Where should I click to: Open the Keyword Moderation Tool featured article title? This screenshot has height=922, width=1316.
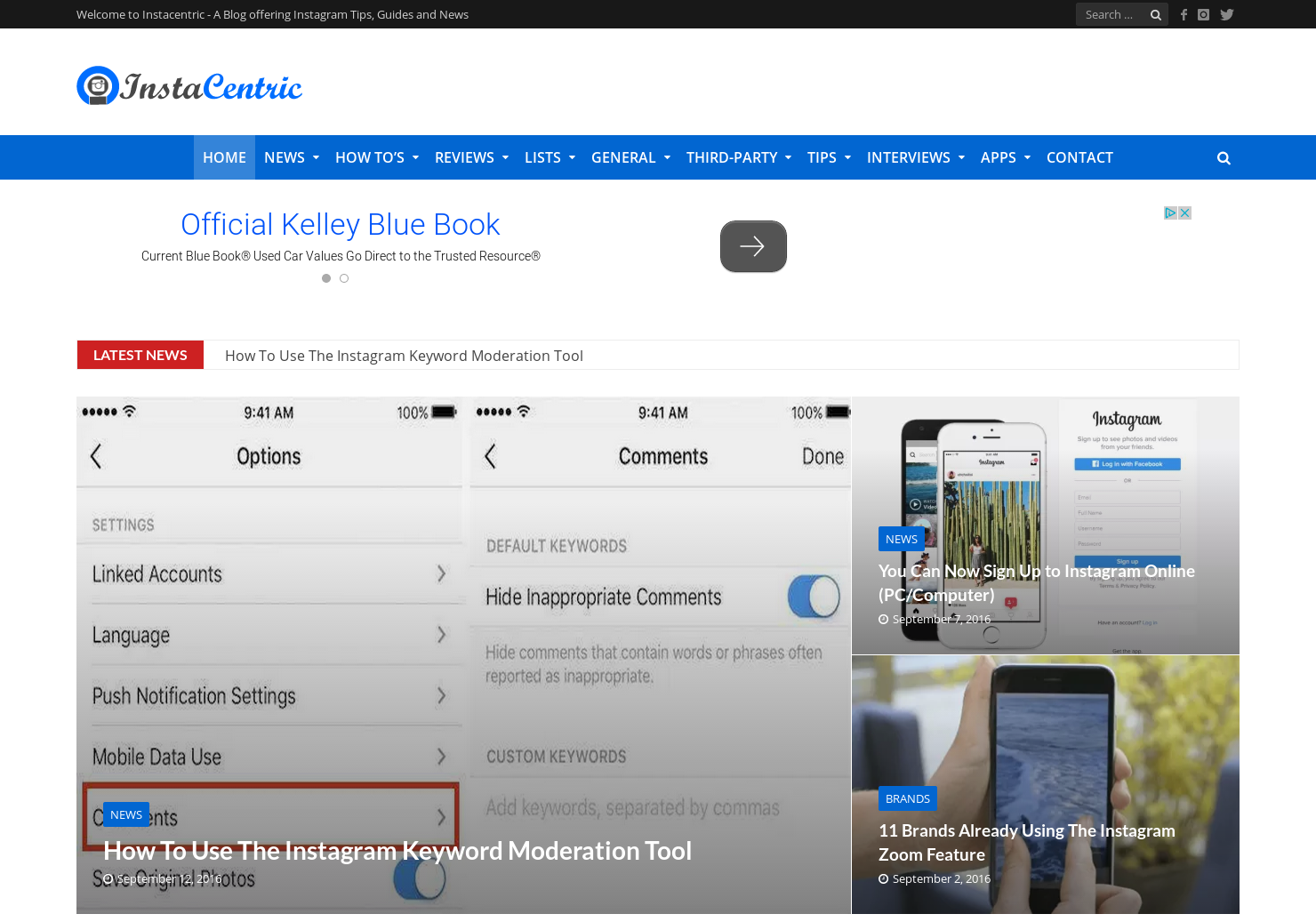[397, 851]
